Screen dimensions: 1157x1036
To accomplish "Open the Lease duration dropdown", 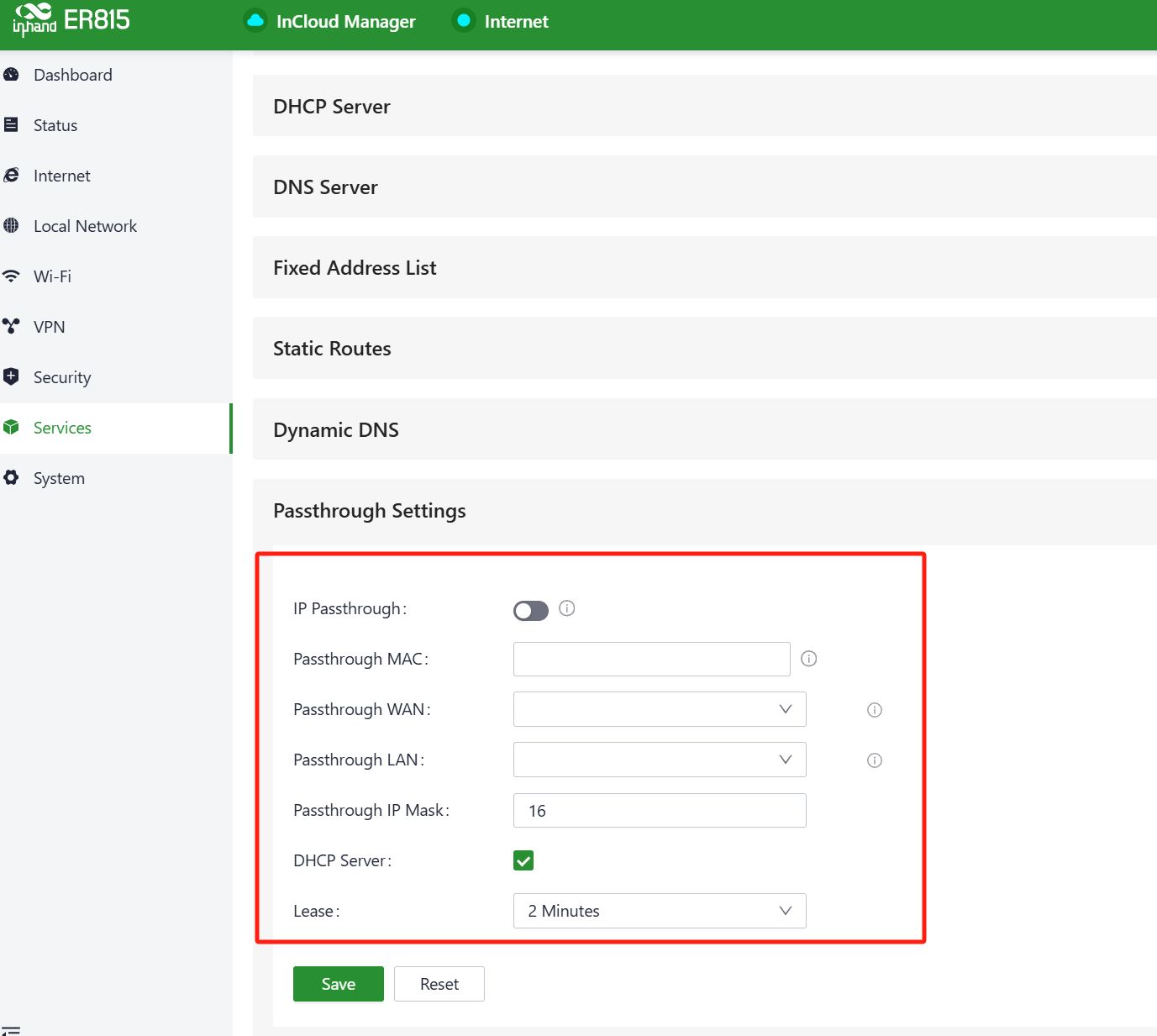I will point(660,911).
